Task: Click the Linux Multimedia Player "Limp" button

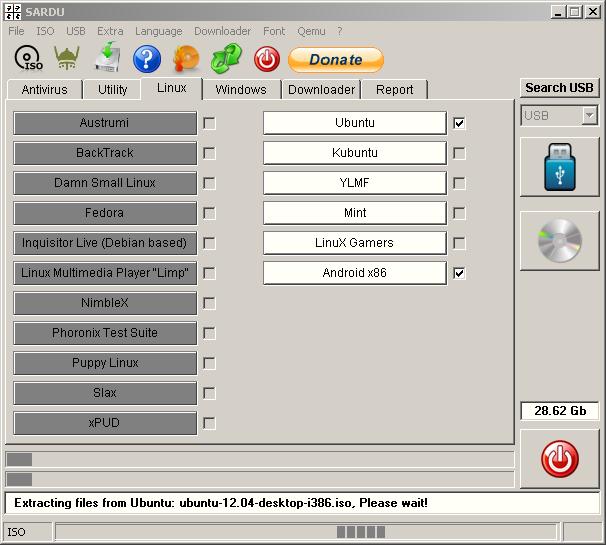Action: (105, 273)
